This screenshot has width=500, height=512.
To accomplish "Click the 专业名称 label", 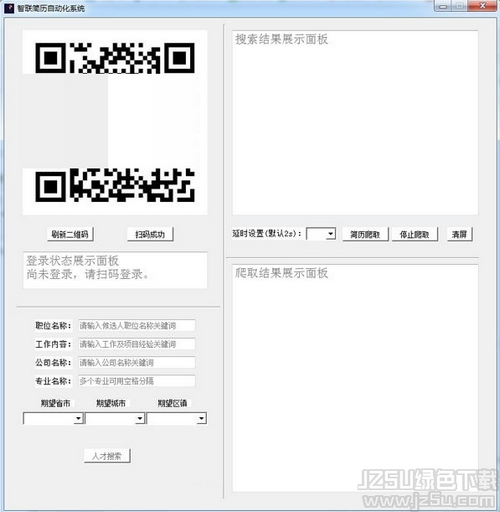I will (53, 381).
